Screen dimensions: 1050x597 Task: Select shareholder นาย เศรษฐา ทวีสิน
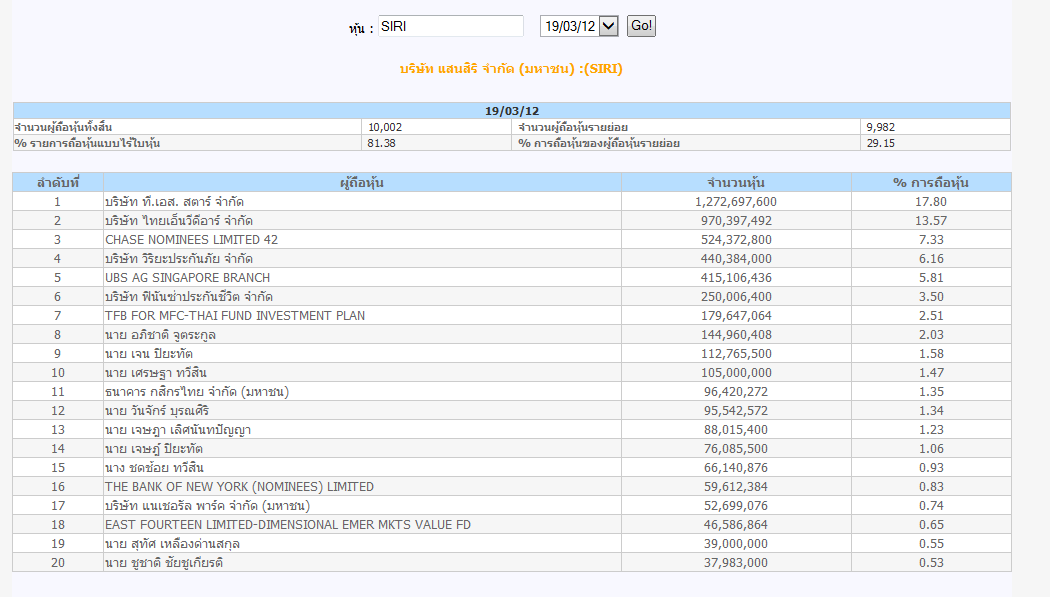pos(156,373)
